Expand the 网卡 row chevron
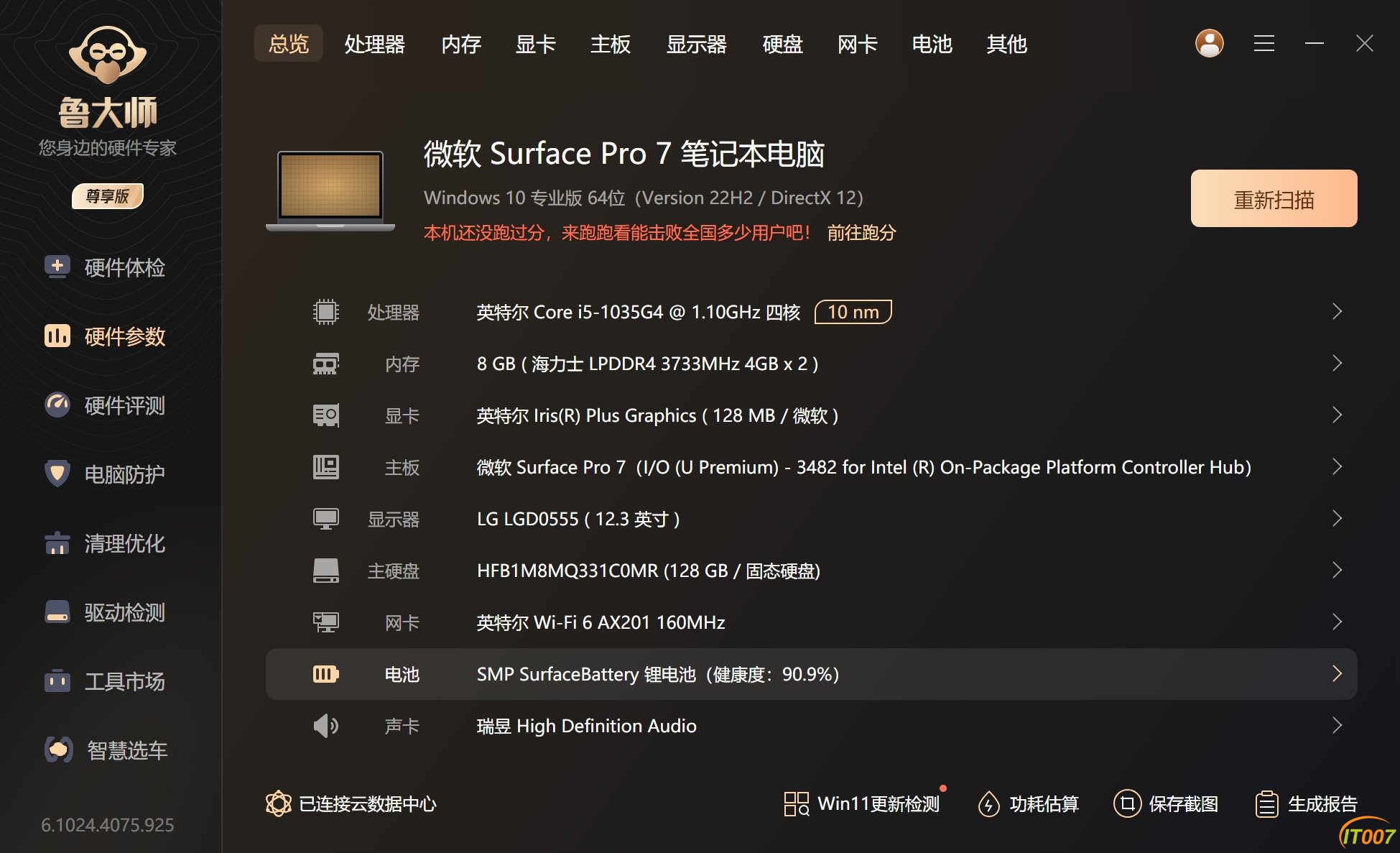Image resolution: width=1400 pixels, height=853 pixels. 1337,622
